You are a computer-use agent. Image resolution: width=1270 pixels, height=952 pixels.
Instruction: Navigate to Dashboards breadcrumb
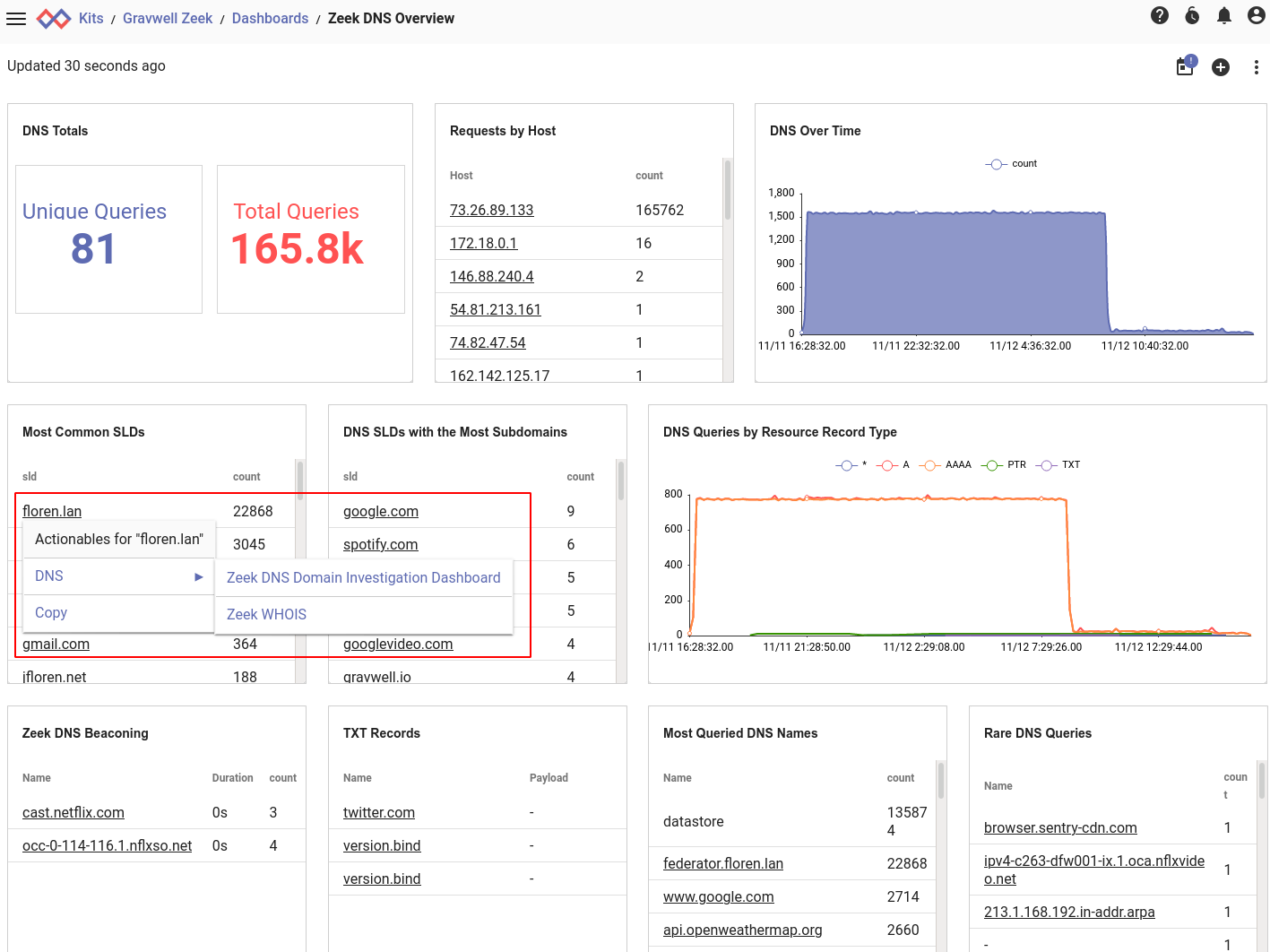pos(270,18)
